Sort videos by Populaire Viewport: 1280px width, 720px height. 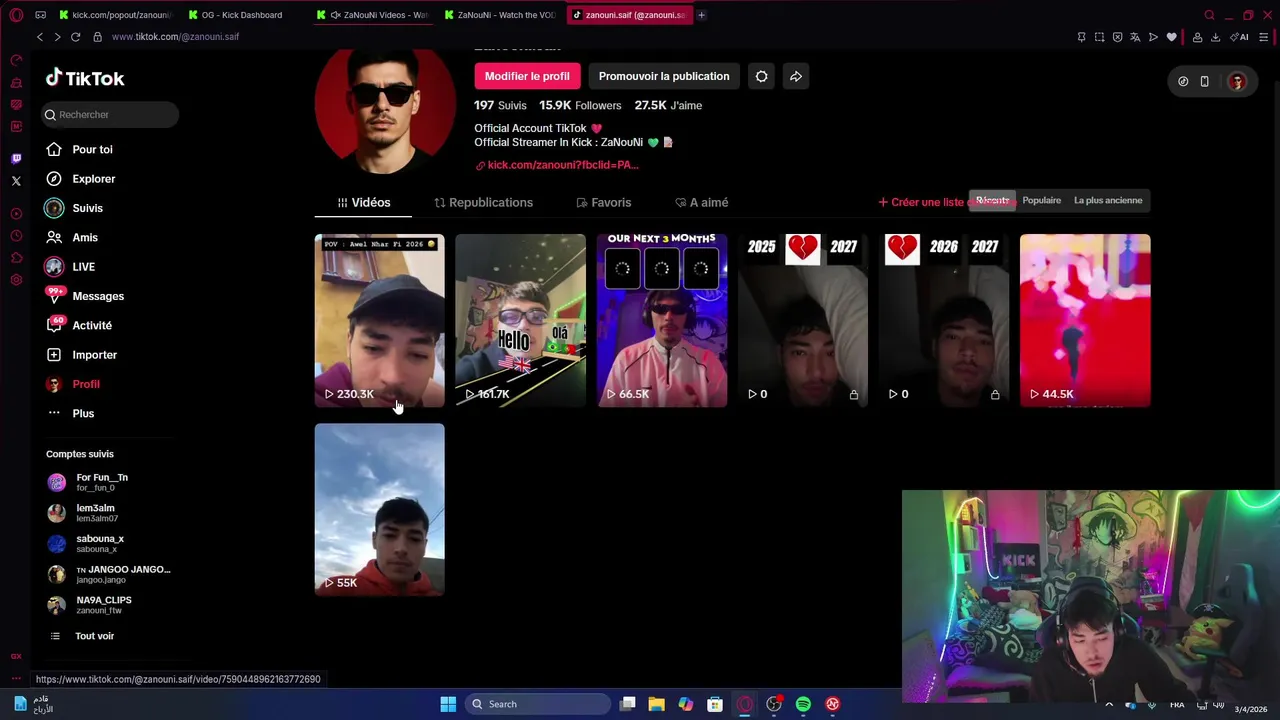(1041, 200)
